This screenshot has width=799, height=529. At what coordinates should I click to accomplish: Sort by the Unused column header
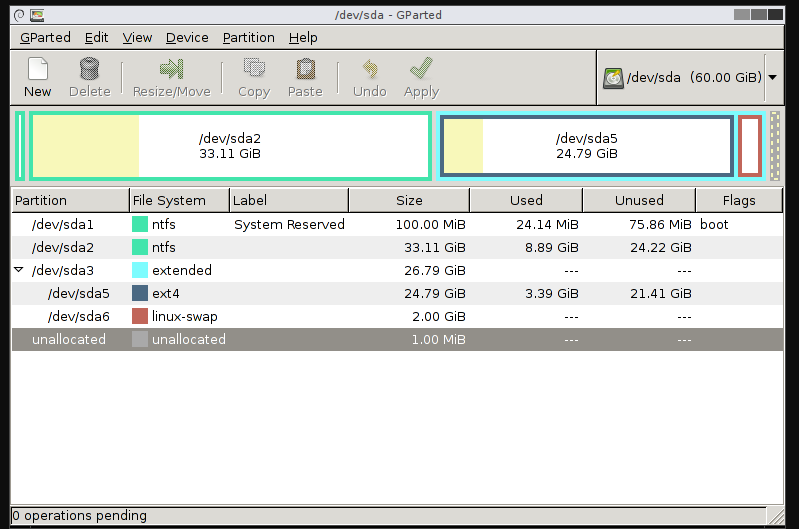[x=640, y=200]
